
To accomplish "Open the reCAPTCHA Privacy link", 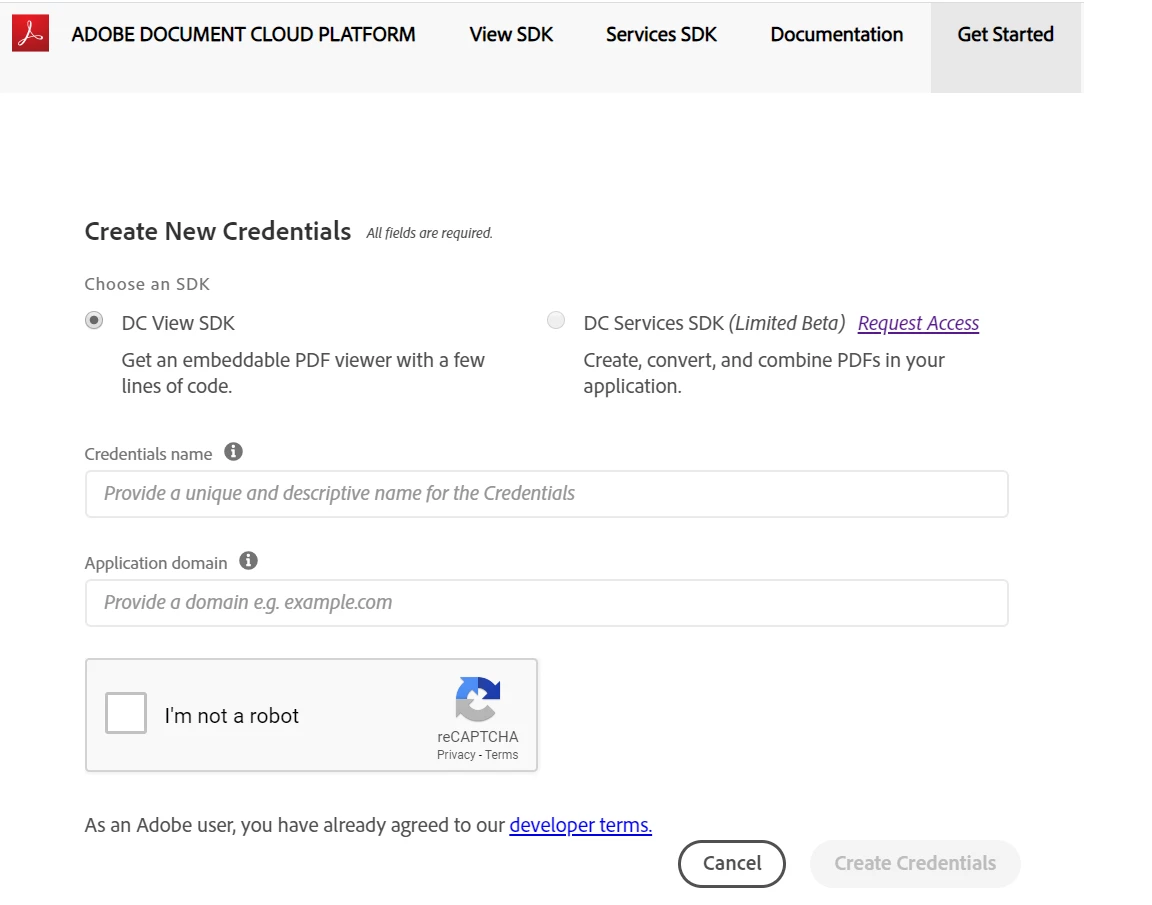I will pyautogui.click(x=456, y=755).
